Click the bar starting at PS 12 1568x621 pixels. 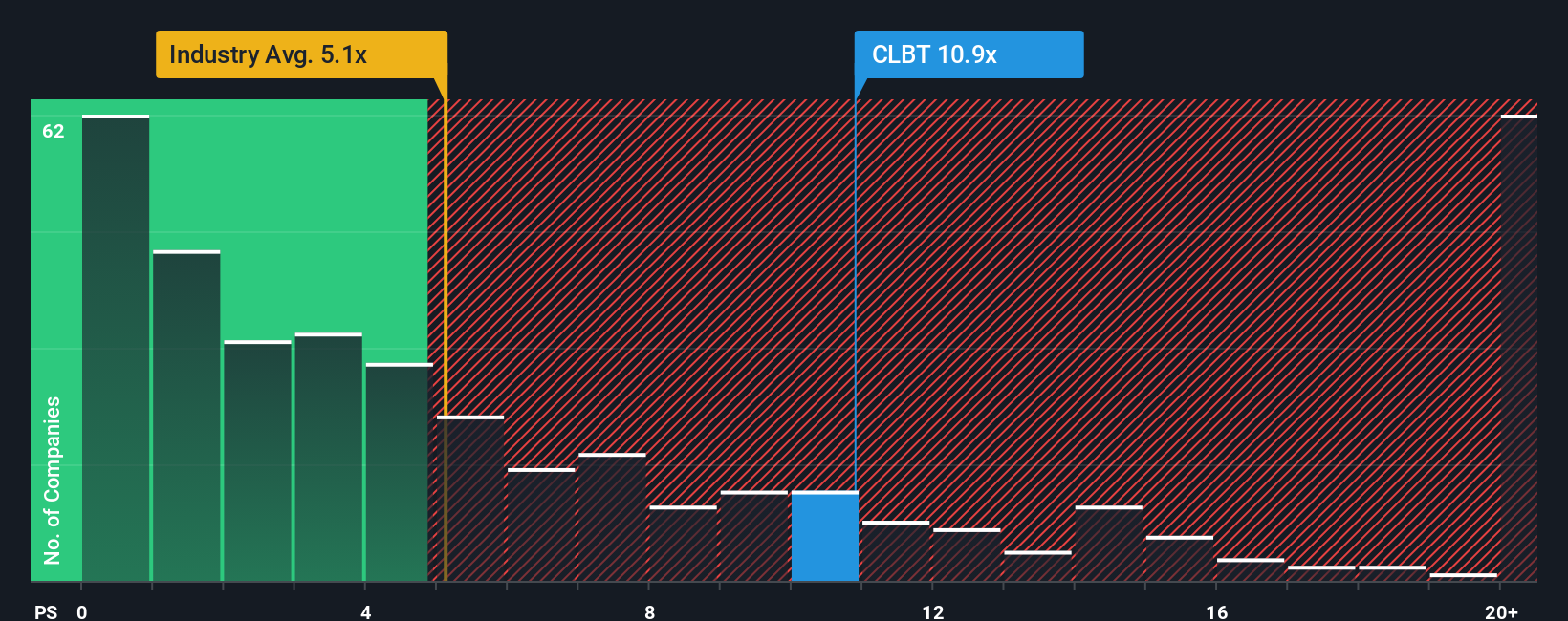click(967, 555)
